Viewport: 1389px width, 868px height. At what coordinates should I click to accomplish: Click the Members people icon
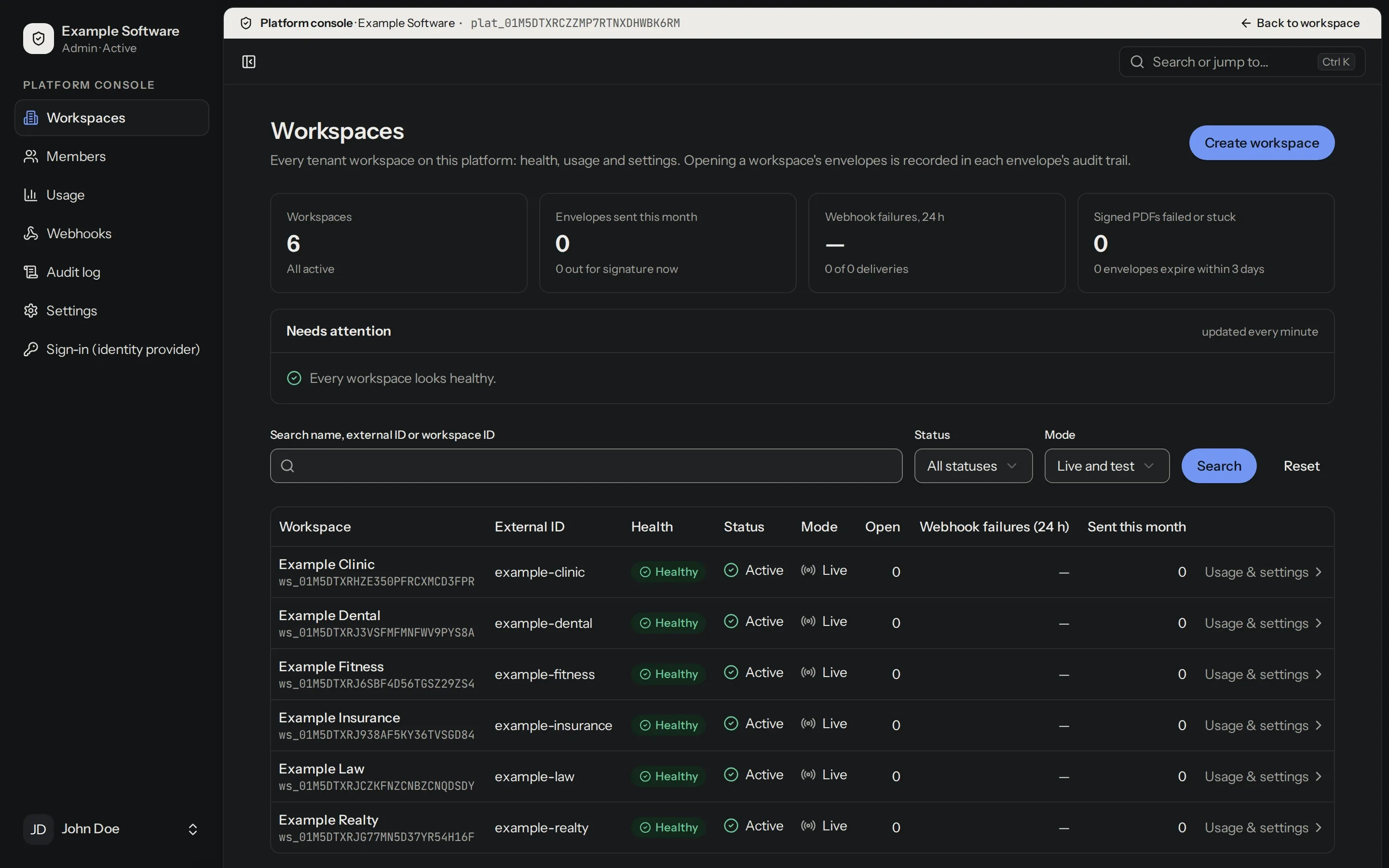tap(31, 156)
